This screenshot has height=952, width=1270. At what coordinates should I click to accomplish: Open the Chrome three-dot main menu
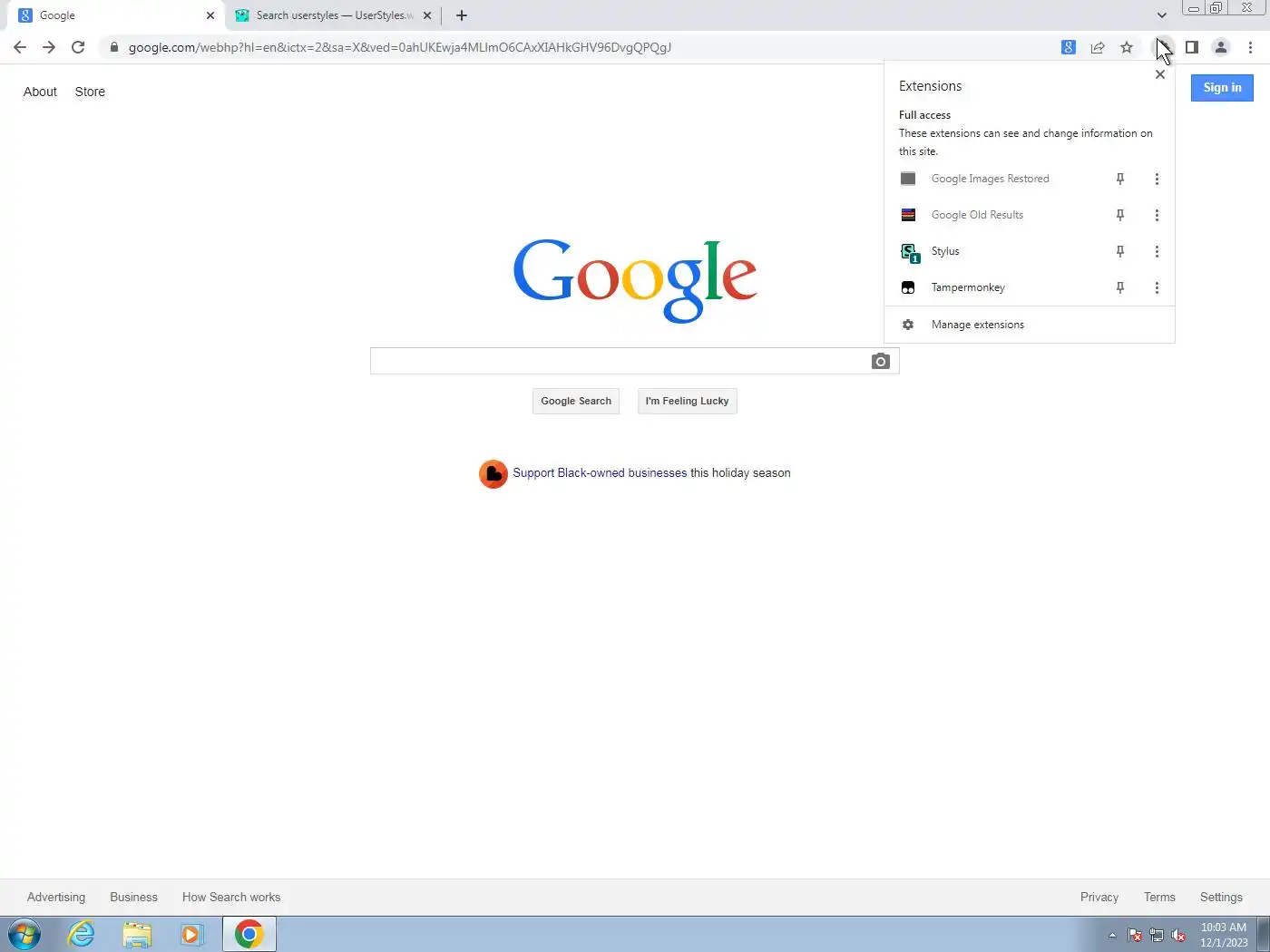point(1250,47)
